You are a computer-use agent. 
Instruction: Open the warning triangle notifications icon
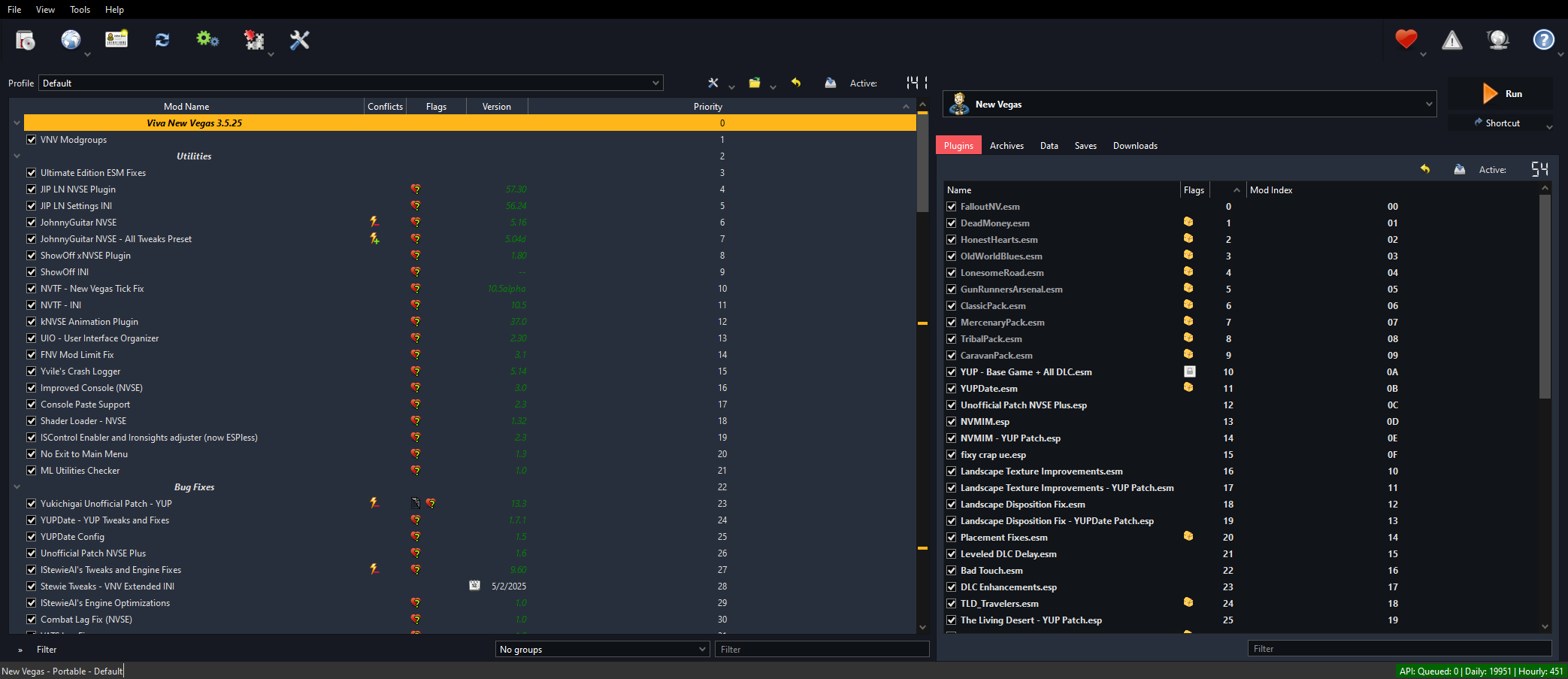click(1452, 40)
